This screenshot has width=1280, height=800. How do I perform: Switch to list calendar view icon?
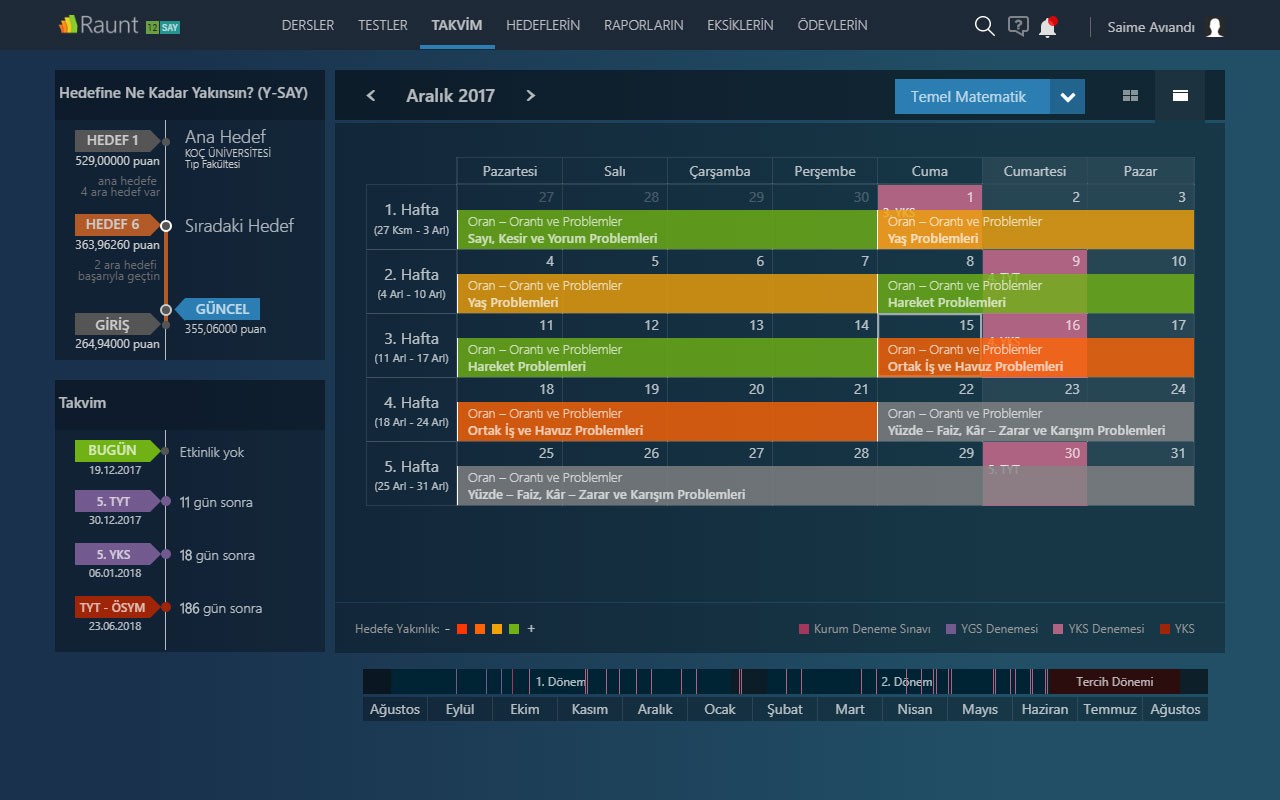click(x=1180, y=96)
